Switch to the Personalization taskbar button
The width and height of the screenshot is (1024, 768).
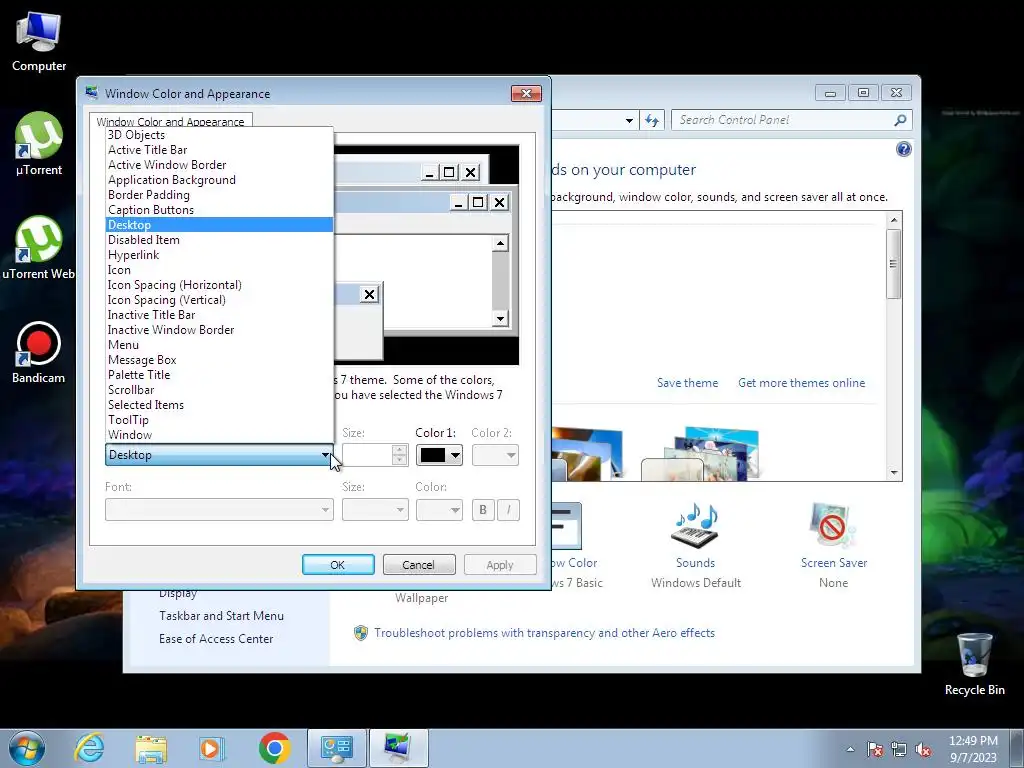398,748
